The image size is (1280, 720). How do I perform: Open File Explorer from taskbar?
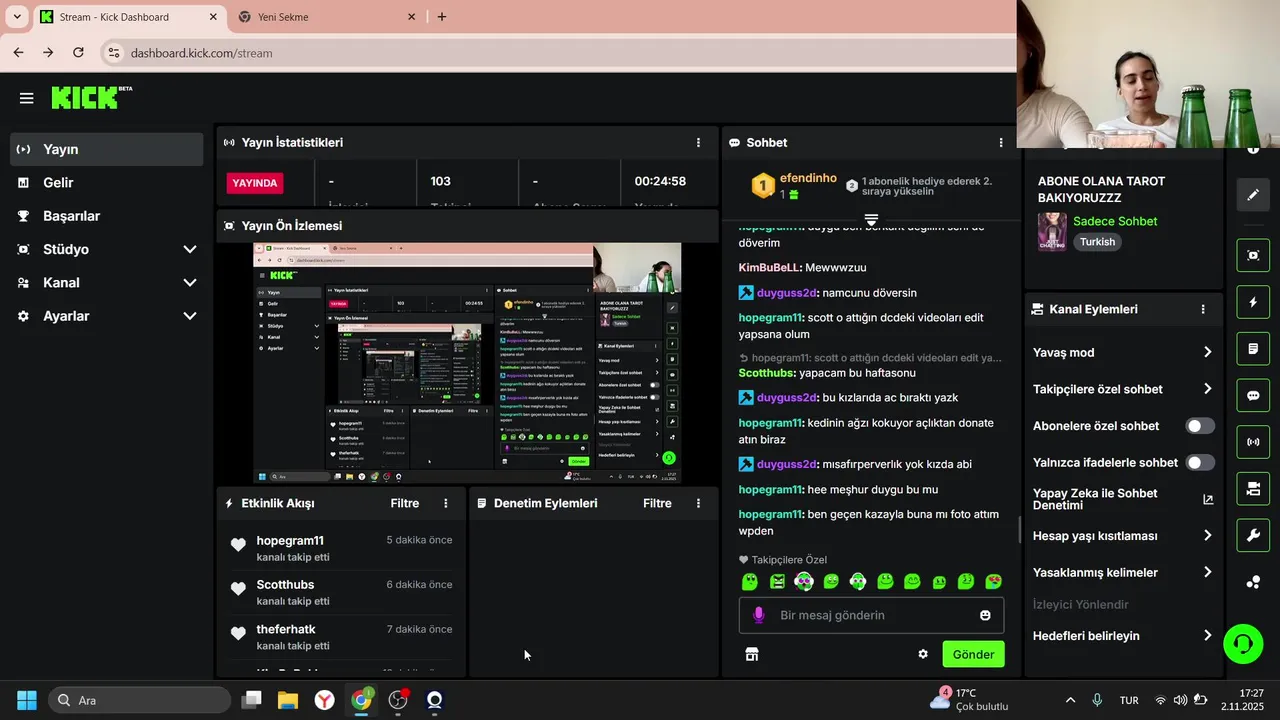click(x=288, y=700)
